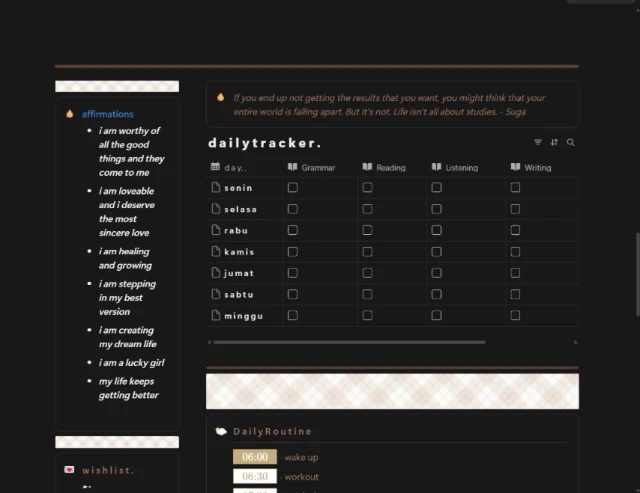Viewport: 640px width, 493px height.
Task: Tick the Grammar checkbox for senin
Action: point(293,187)
